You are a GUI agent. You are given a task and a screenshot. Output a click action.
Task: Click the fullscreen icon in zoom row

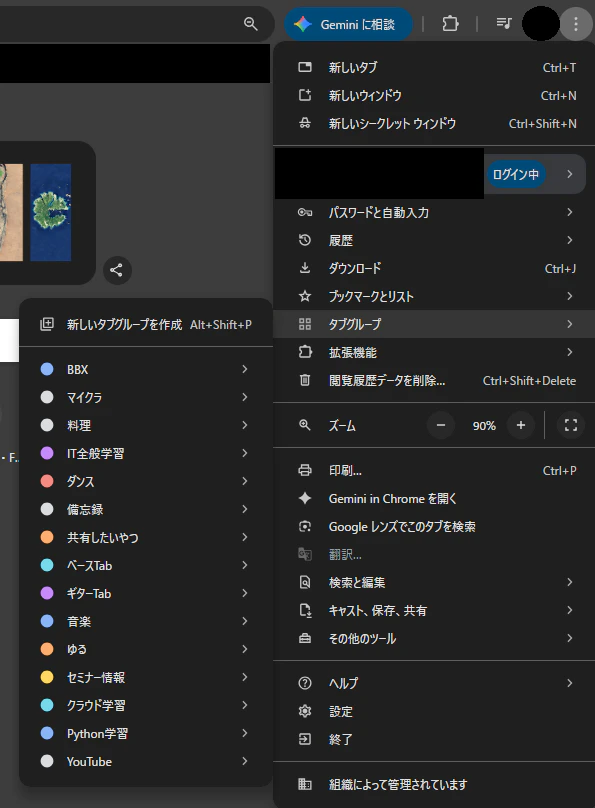571,426
